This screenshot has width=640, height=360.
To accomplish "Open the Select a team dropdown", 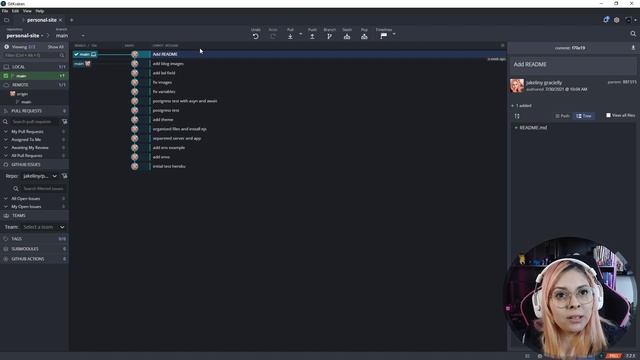I will 44,227.
